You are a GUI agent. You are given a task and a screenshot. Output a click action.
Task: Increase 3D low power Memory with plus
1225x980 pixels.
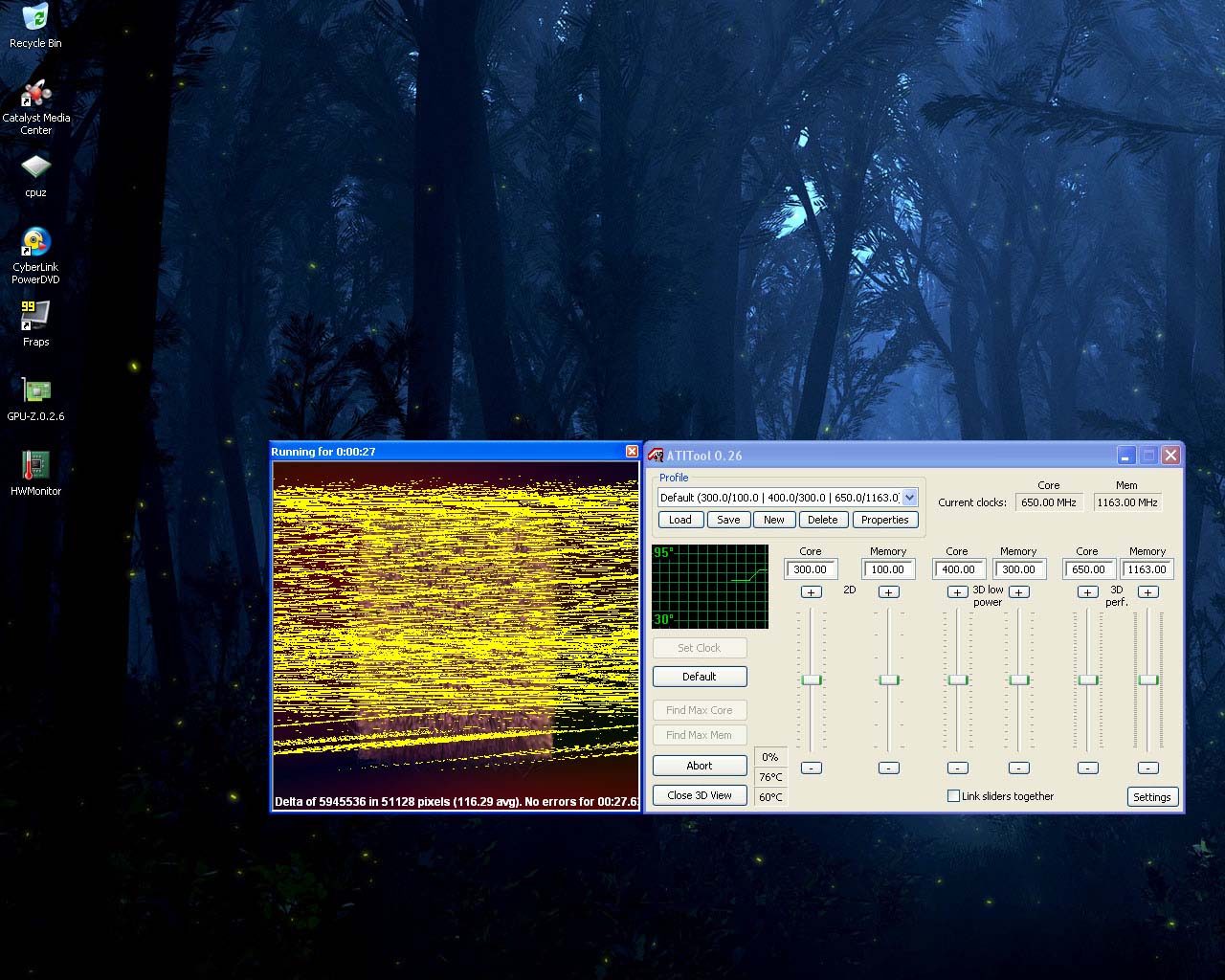tap(1019, 592)
